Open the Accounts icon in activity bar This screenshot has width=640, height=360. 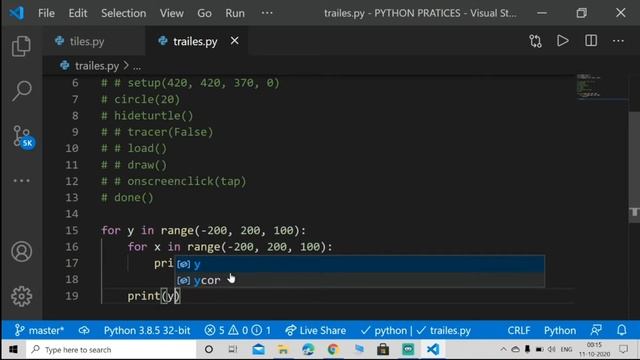tap(21, 251)
